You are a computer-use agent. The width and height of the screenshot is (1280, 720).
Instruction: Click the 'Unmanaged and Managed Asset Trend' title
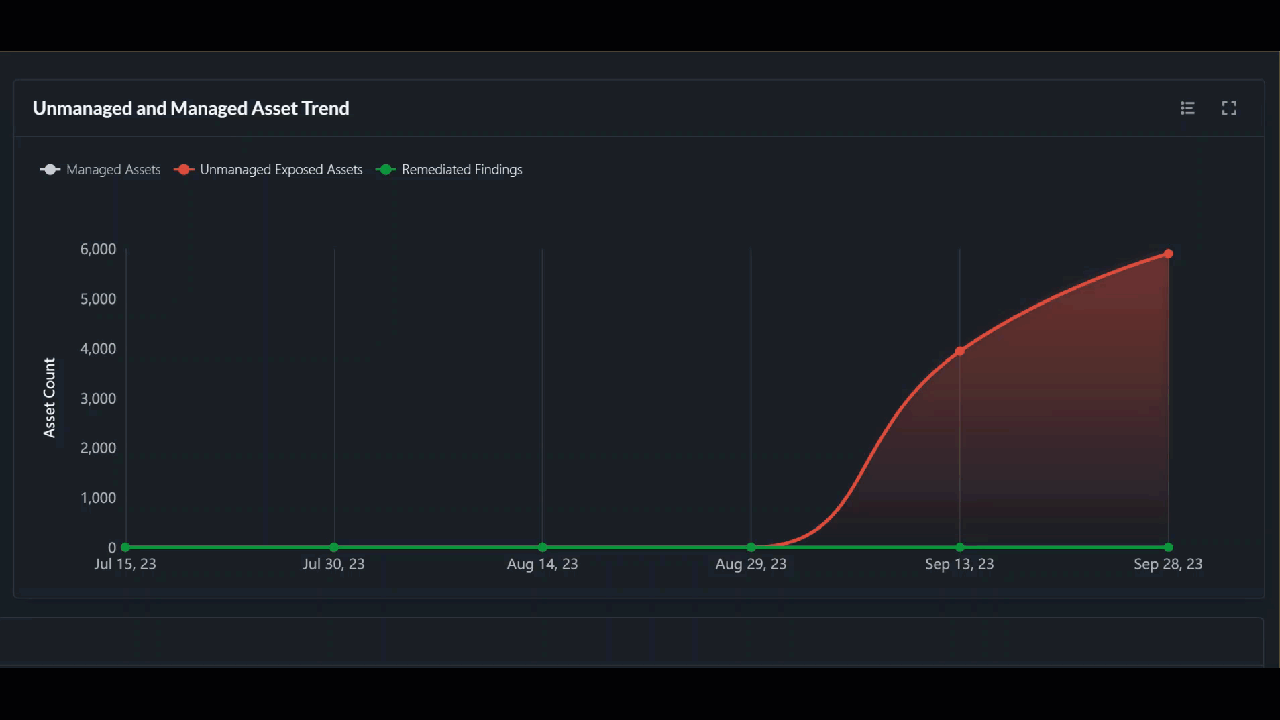[191, 108]
